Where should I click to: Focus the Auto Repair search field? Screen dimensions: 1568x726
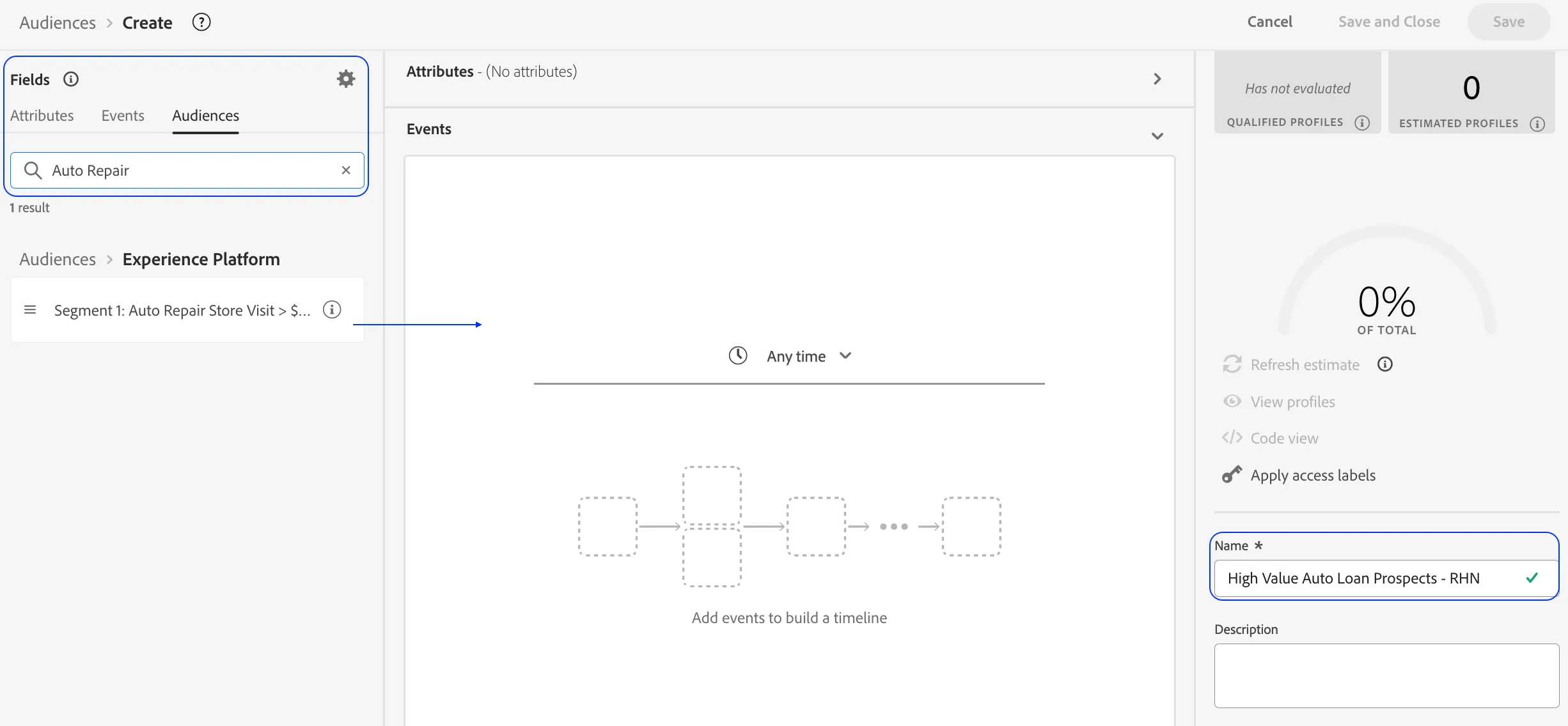coord(187,170)
